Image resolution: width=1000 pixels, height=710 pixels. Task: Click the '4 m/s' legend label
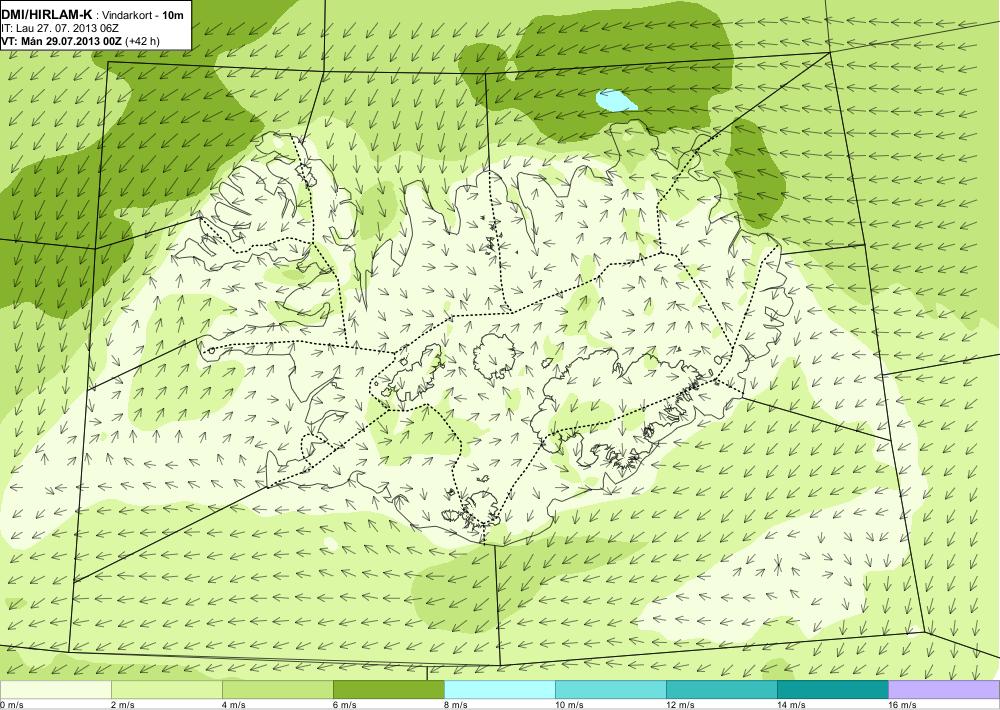234,705
